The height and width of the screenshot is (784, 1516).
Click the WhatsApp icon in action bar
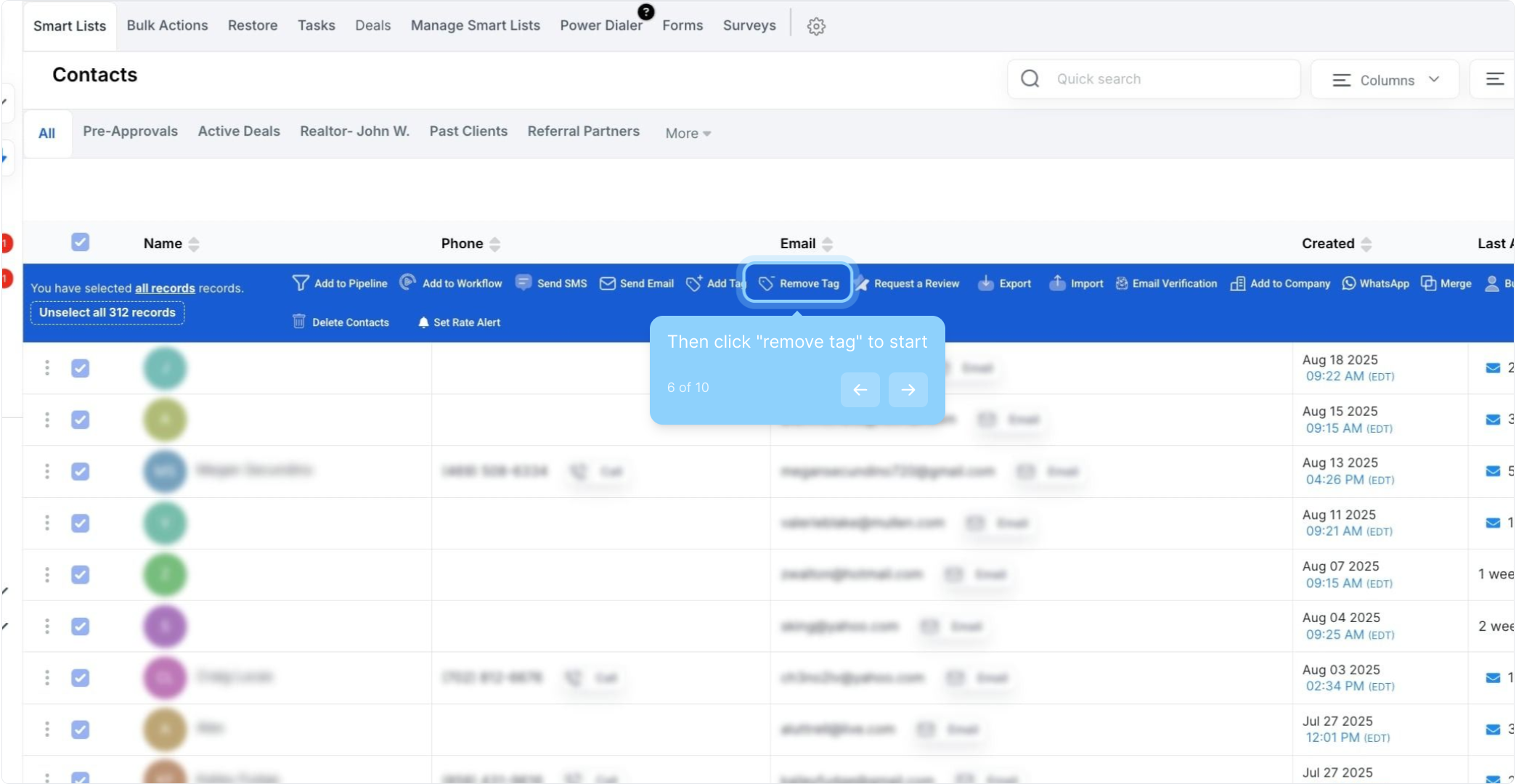1348,283
